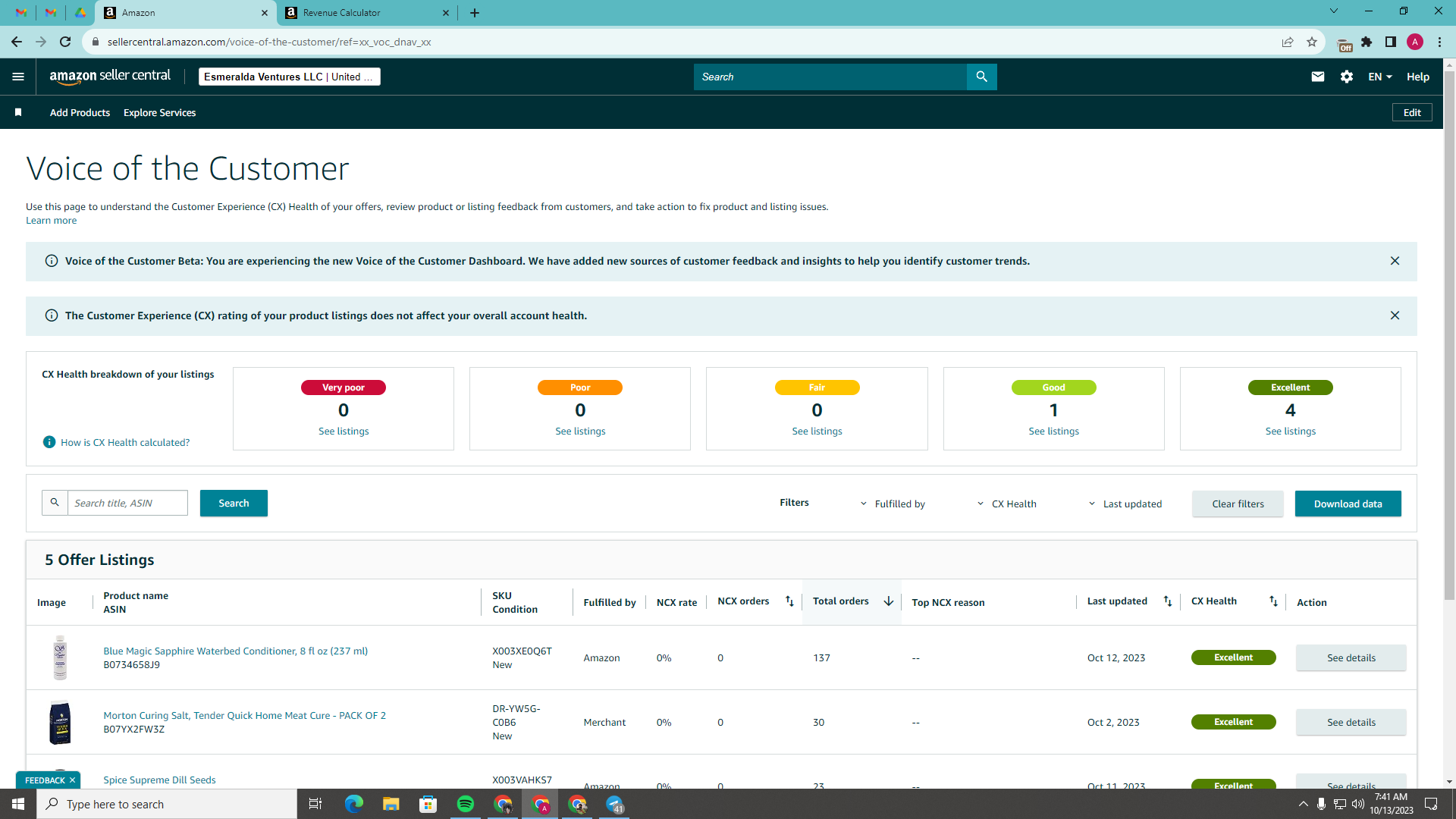
Task: Click the bookmark icon in favorites bar
Action: coord(18,112)
